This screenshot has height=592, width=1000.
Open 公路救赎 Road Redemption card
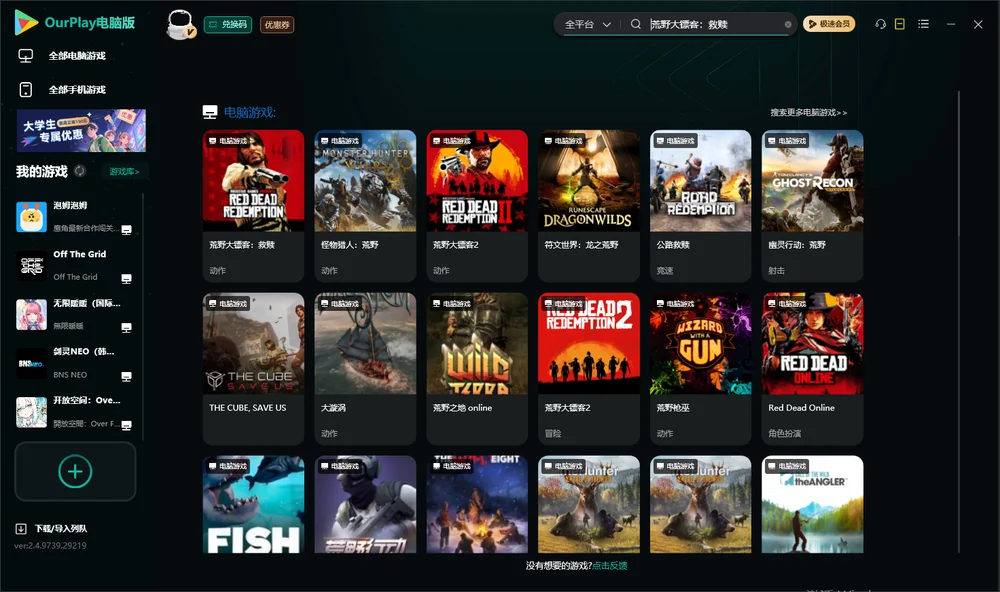point(700,205)
